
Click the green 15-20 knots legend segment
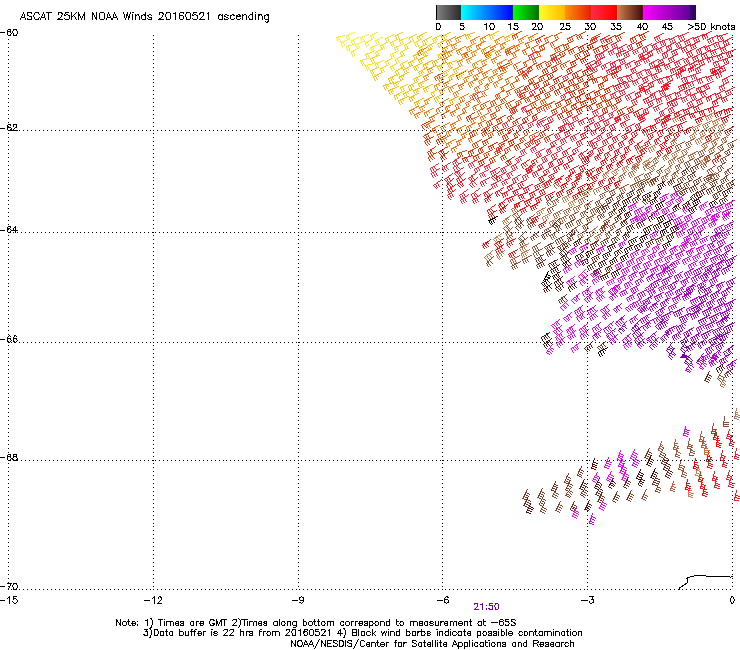(526, 12)
